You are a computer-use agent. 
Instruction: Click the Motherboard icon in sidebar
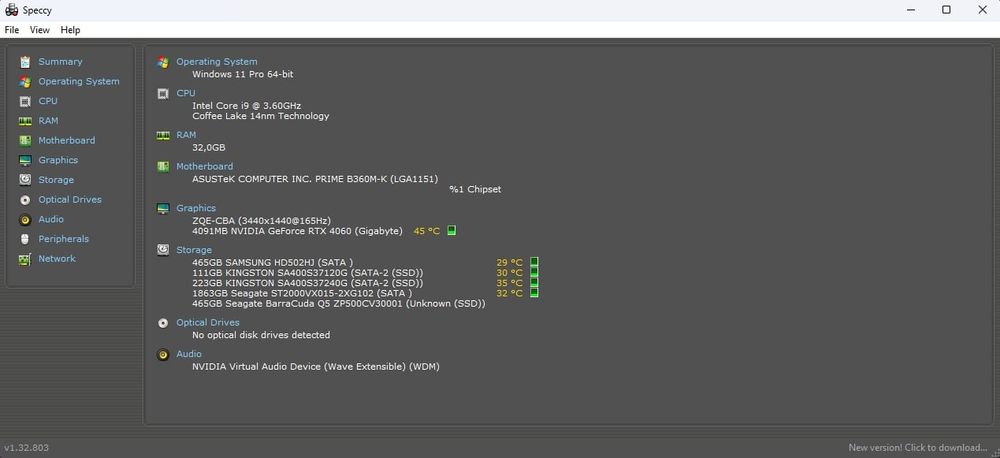click(x=25, y=140)
